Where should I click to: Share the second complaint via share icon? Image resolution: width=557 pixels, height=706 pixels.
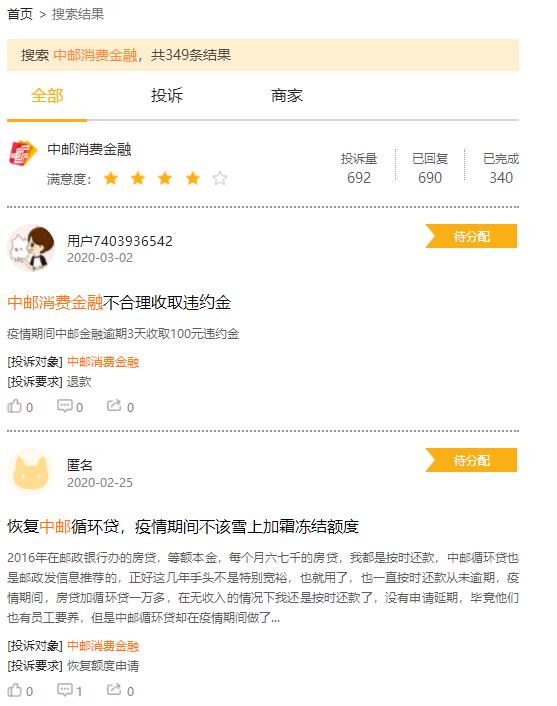[114, 689]
